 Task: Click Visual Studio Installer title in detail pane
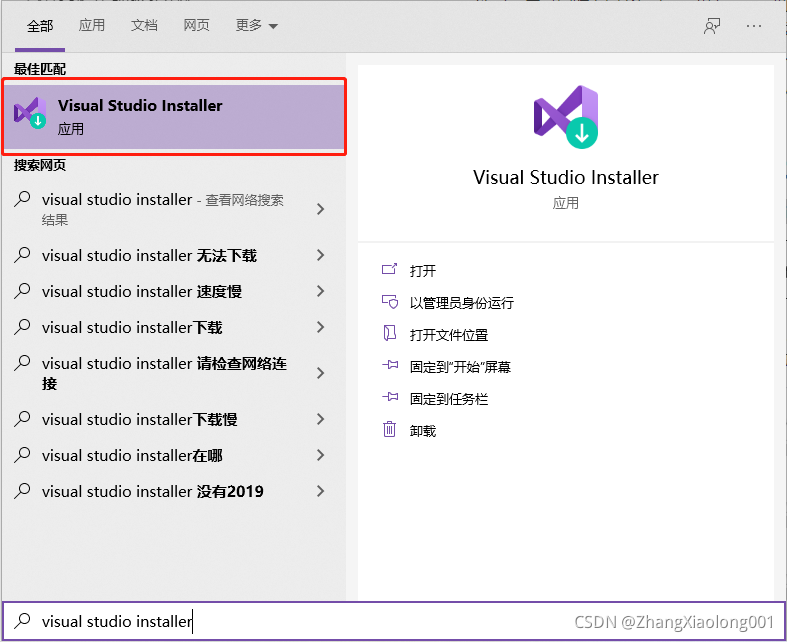point(566,177)
